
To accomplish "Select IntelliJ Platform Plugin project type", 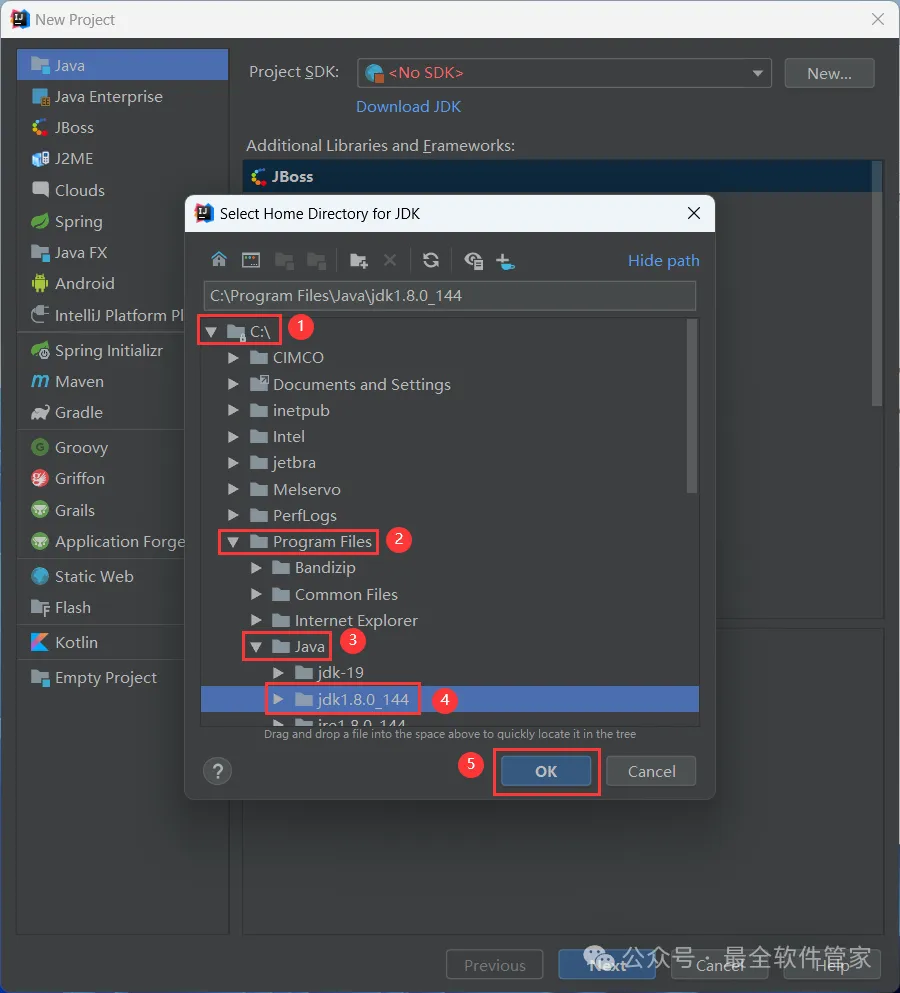I will (x=101, y=315).
